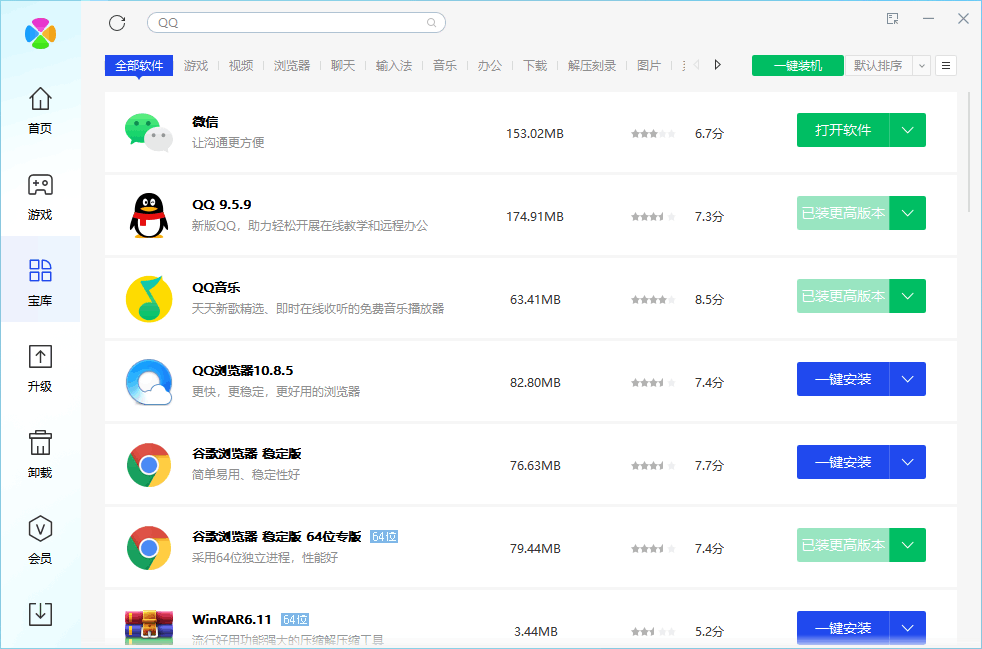Click the Chrome icon of 64位专版 row
This screenshot has width=982, height=649.
[149, 548]
